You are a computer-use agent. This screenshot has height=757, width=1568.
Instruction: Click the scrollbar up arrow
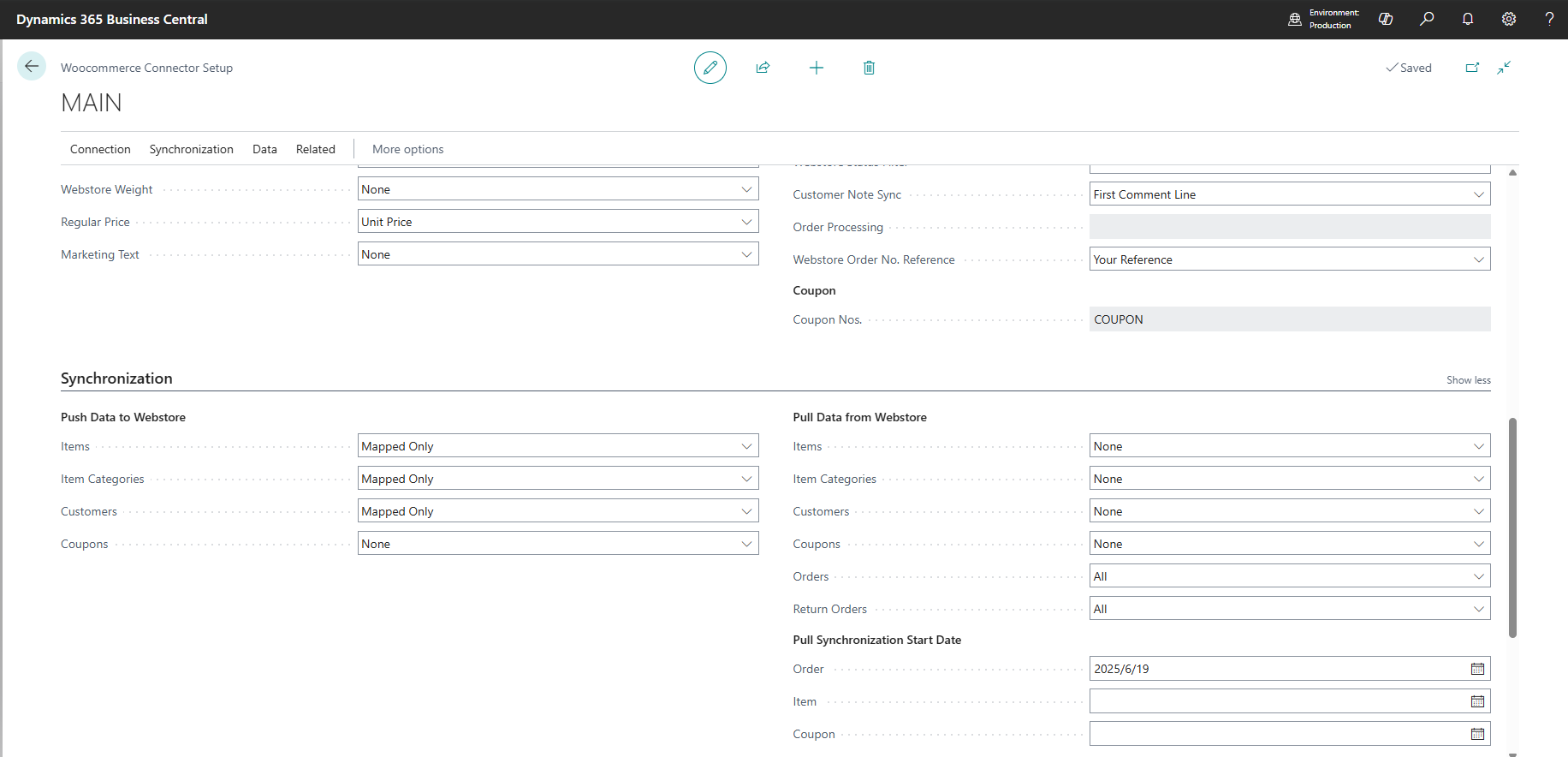(x=1512, y=173)
